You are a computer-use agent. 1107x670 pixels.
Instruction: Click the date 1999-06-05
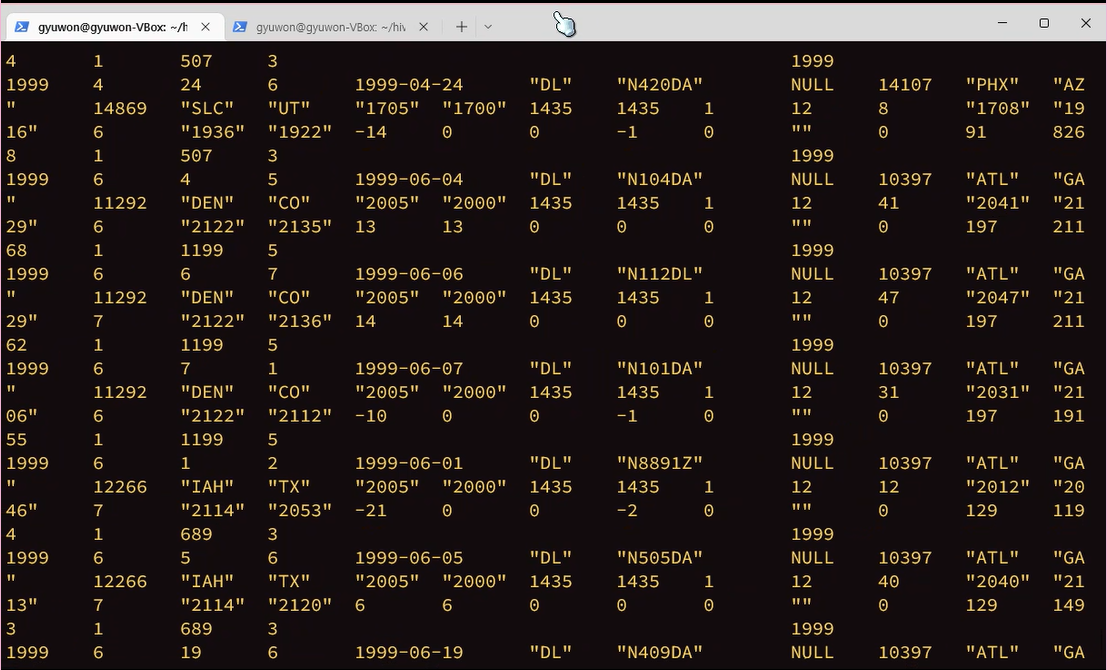[409, 558]
